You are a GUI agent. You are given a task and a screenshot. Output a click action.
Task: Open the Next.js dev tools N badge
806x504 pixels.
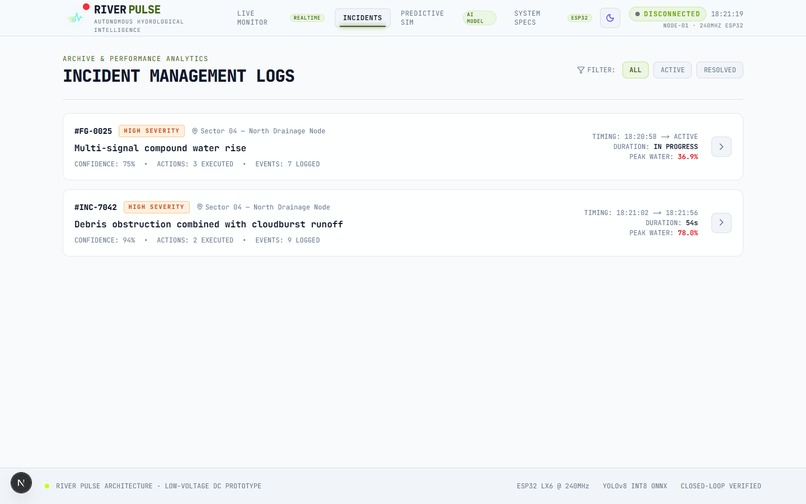(21, 483)
